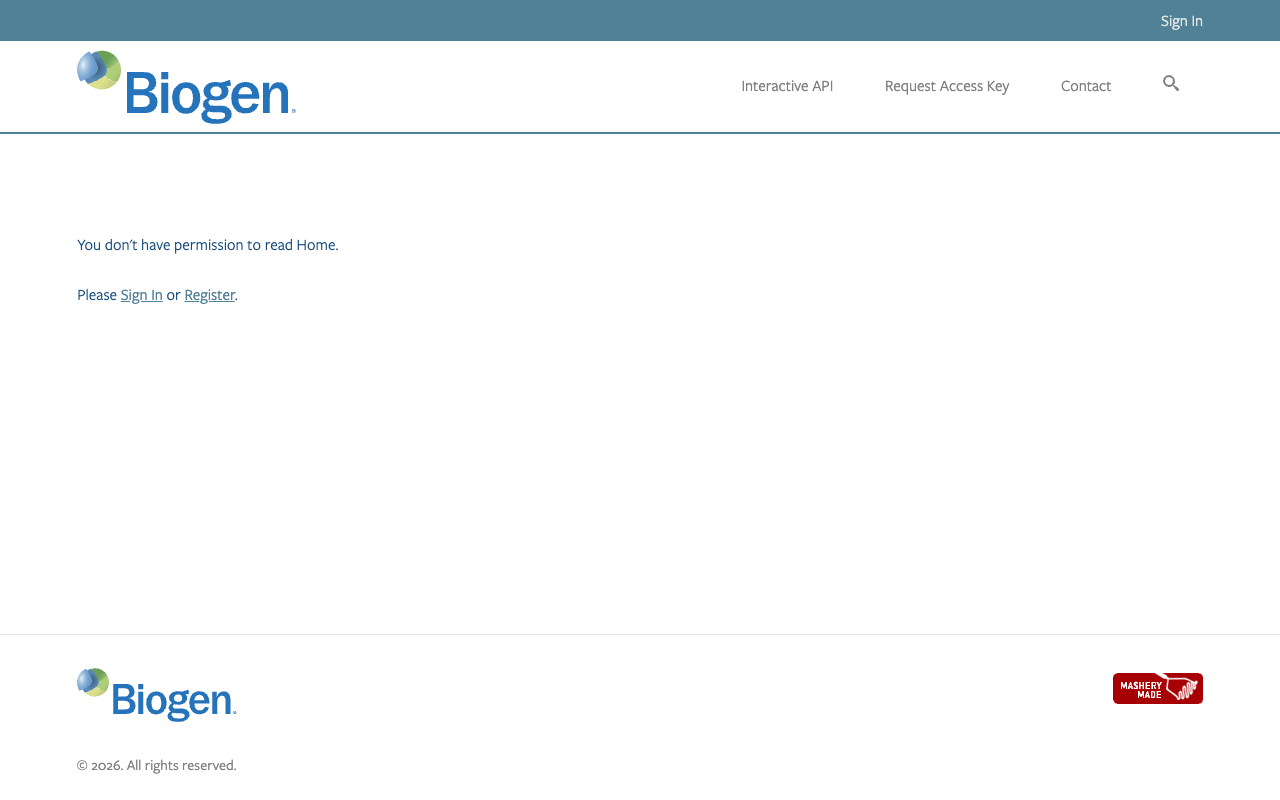Screen dimensions: 1280x800
Task: Open the Interactive API menu item
Action: click(787, 86)
